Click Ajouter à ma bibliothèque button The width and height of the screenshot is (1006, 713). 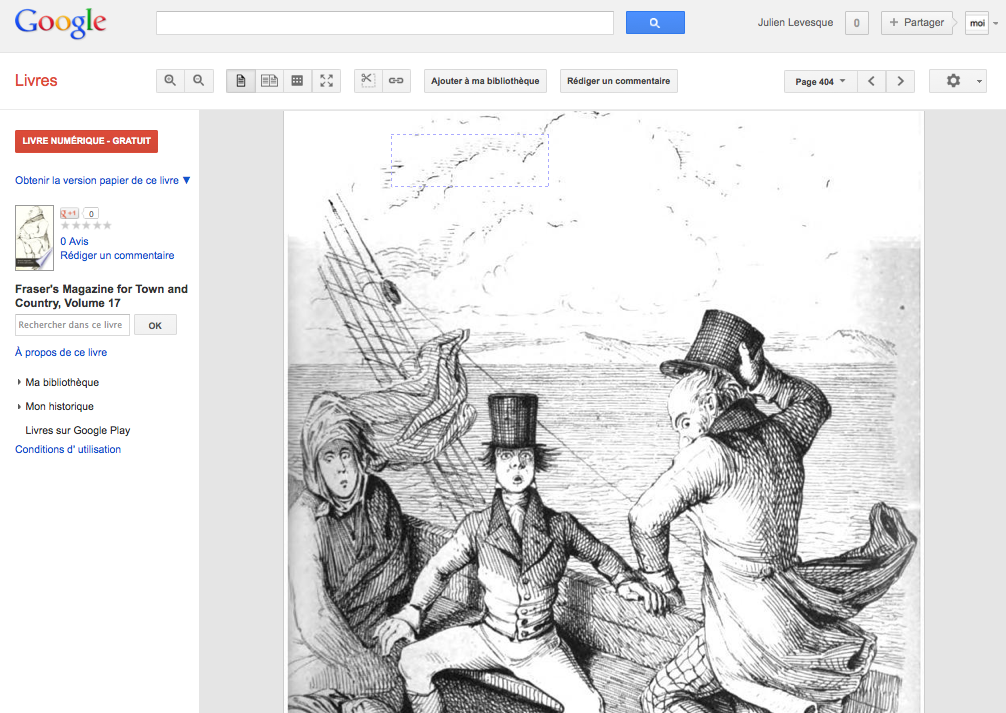[x=485, y=81]
